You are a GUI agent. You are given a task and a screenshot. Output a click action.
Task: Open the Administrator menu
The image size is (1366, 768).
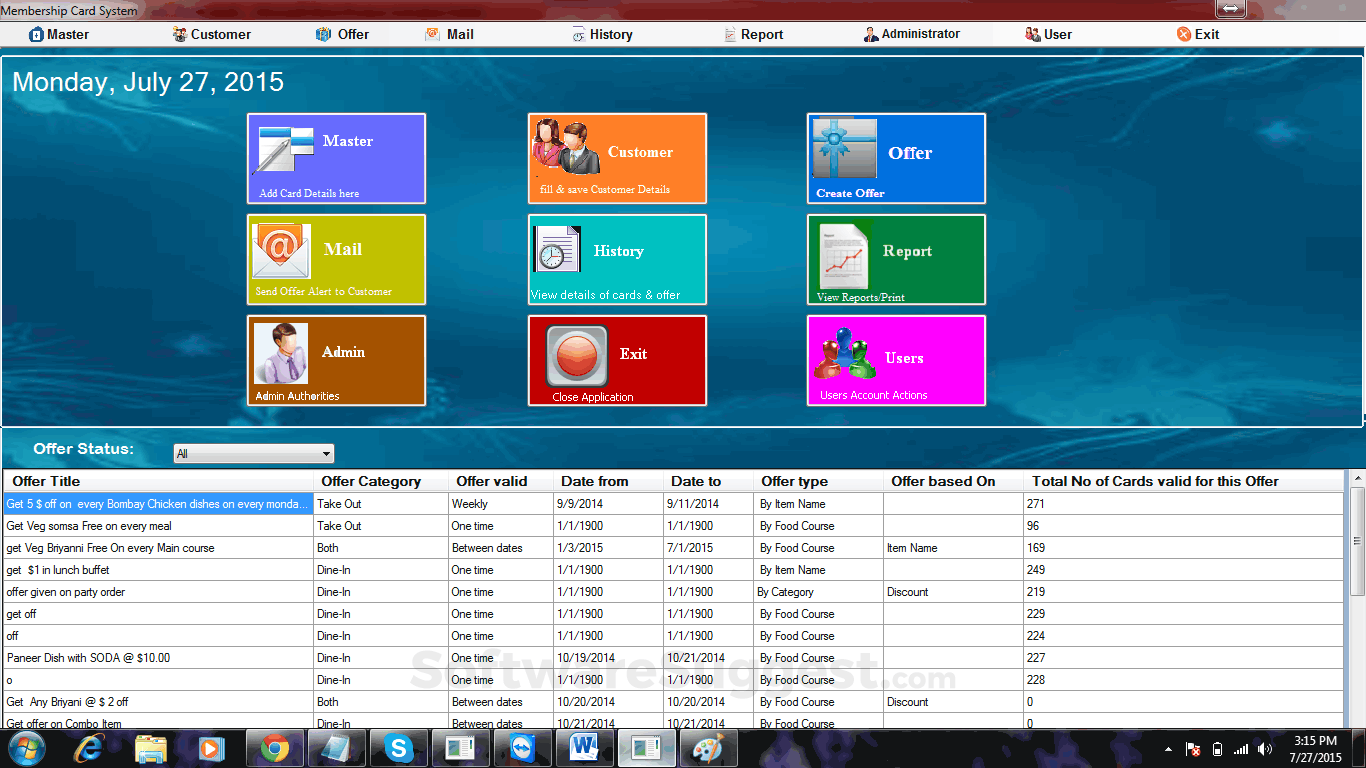coord(911,33)
